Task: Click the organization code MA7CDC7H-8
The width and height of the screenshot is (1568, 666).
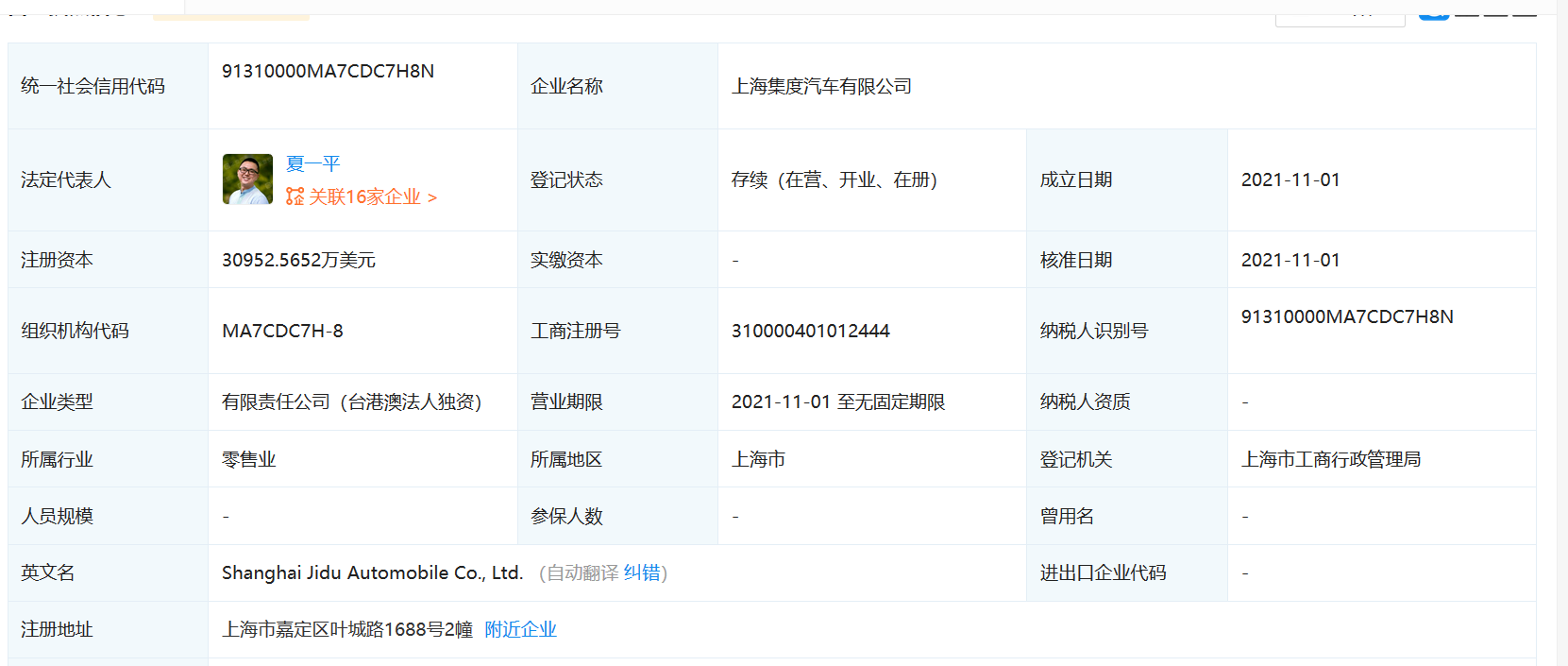Action: tap(282, 331)
